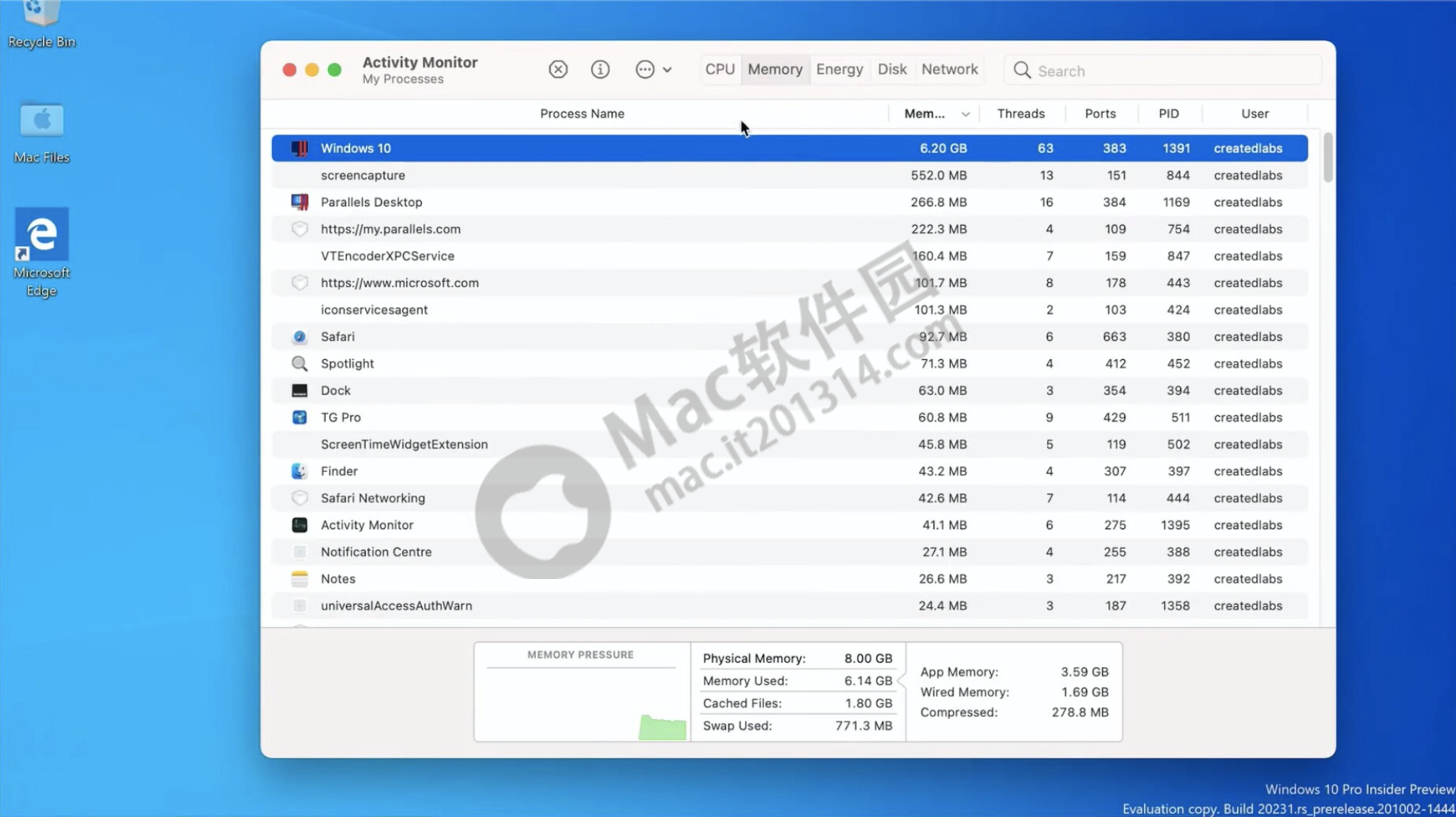The image size is (1456, 817).
Task: Click the search magnifier icon
Action: point(1022,70)
